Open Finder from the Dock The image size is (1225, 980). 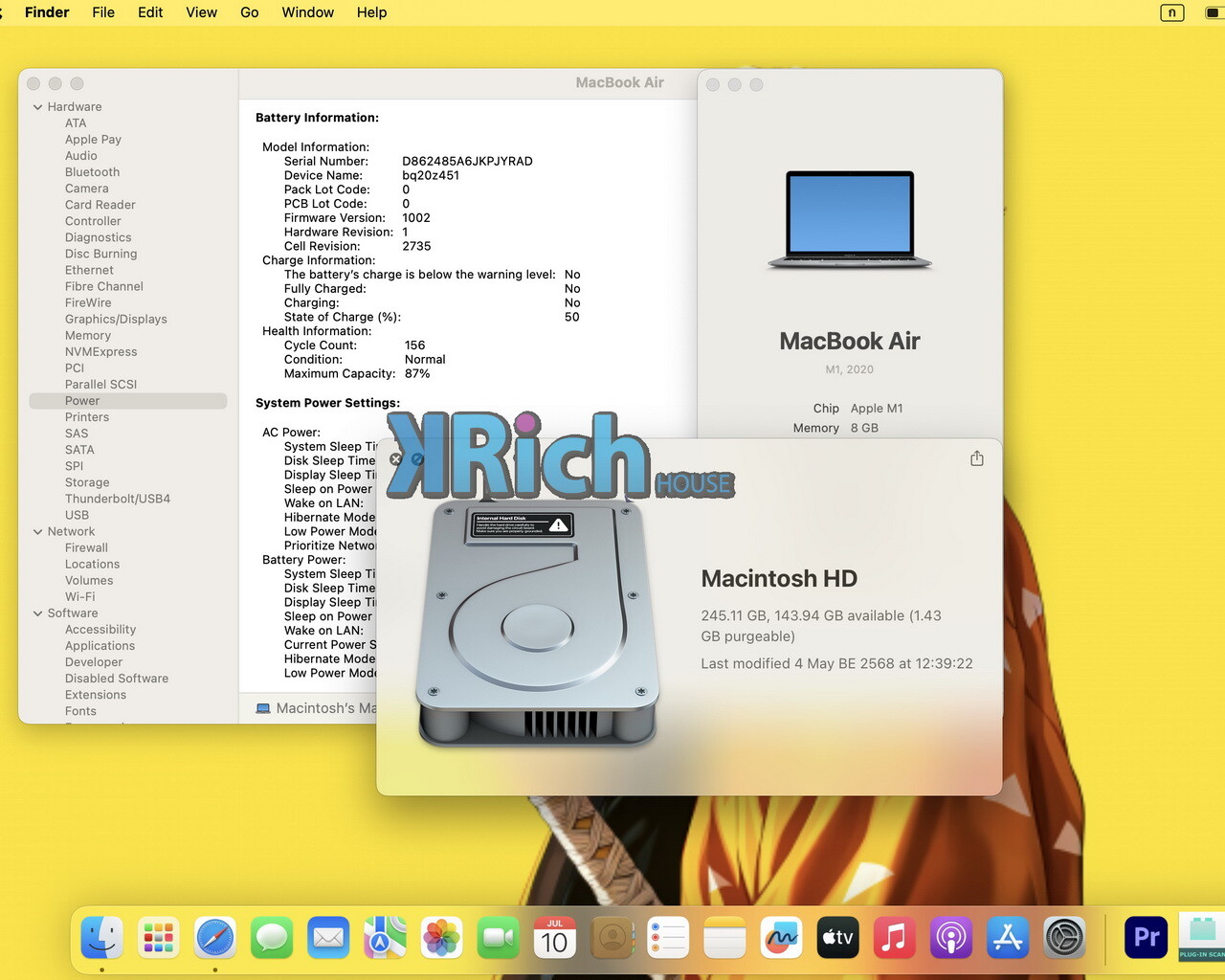click(x=101, y=938)
